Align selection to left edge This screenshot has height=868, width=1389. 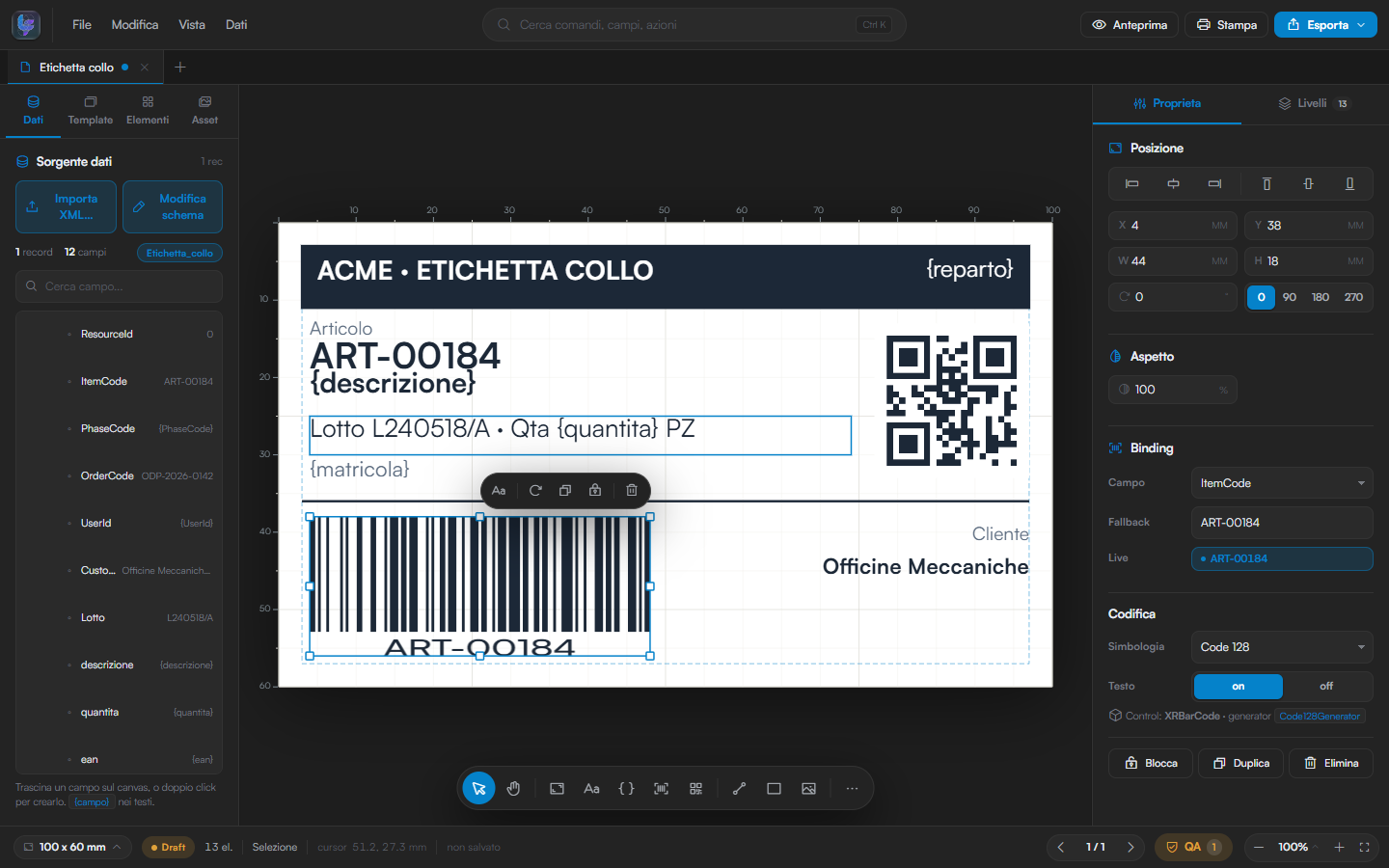1132,183
